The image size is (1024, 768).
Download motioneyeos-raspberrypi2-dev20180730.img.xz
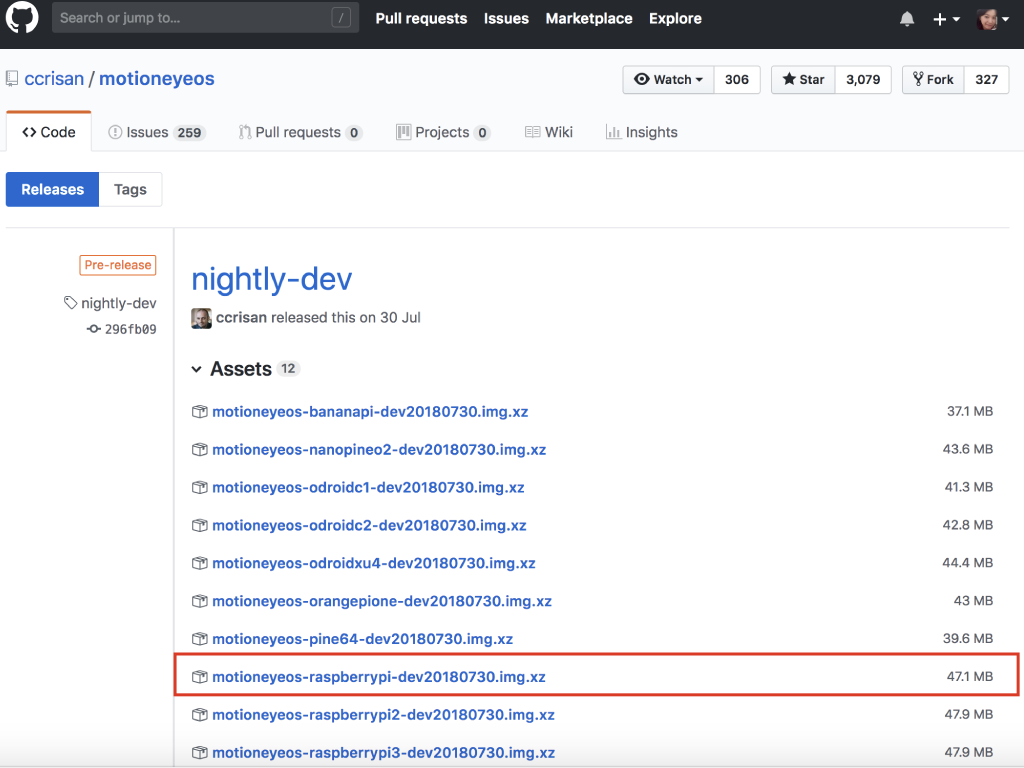pyautogui.click(x=383, y=715)
